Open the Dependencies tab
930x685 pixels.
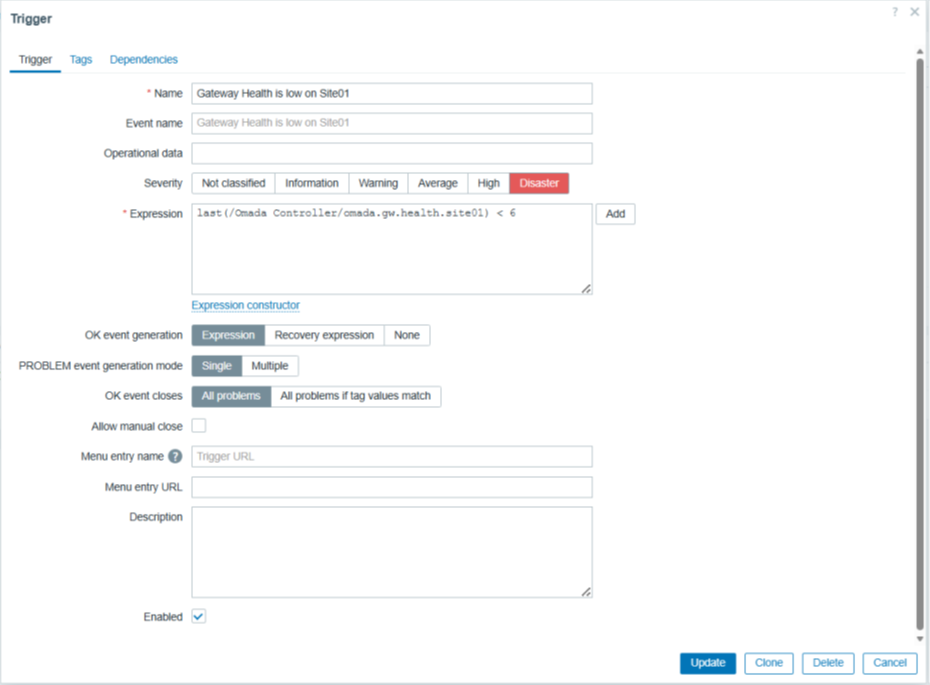[144, 60]
